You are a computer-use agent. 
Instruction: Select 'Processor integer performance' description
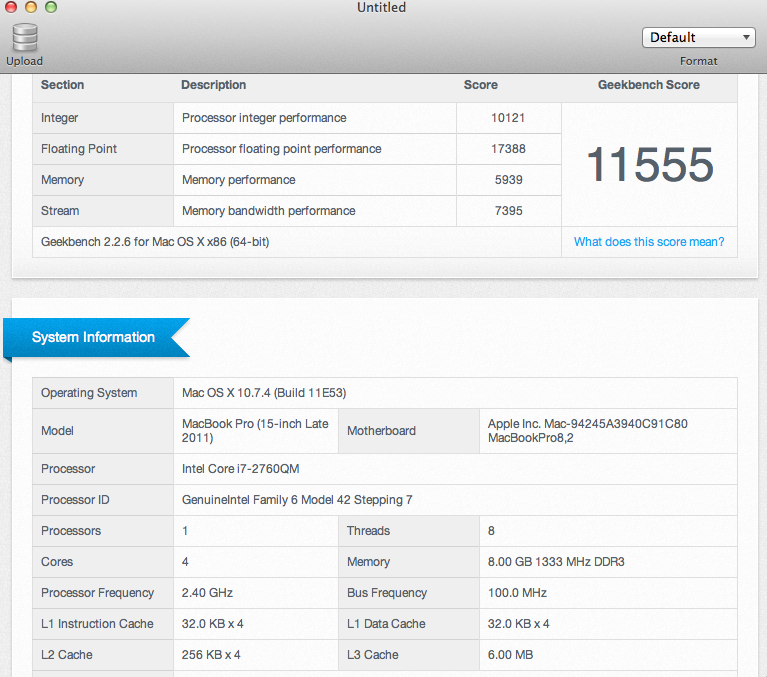264,118
